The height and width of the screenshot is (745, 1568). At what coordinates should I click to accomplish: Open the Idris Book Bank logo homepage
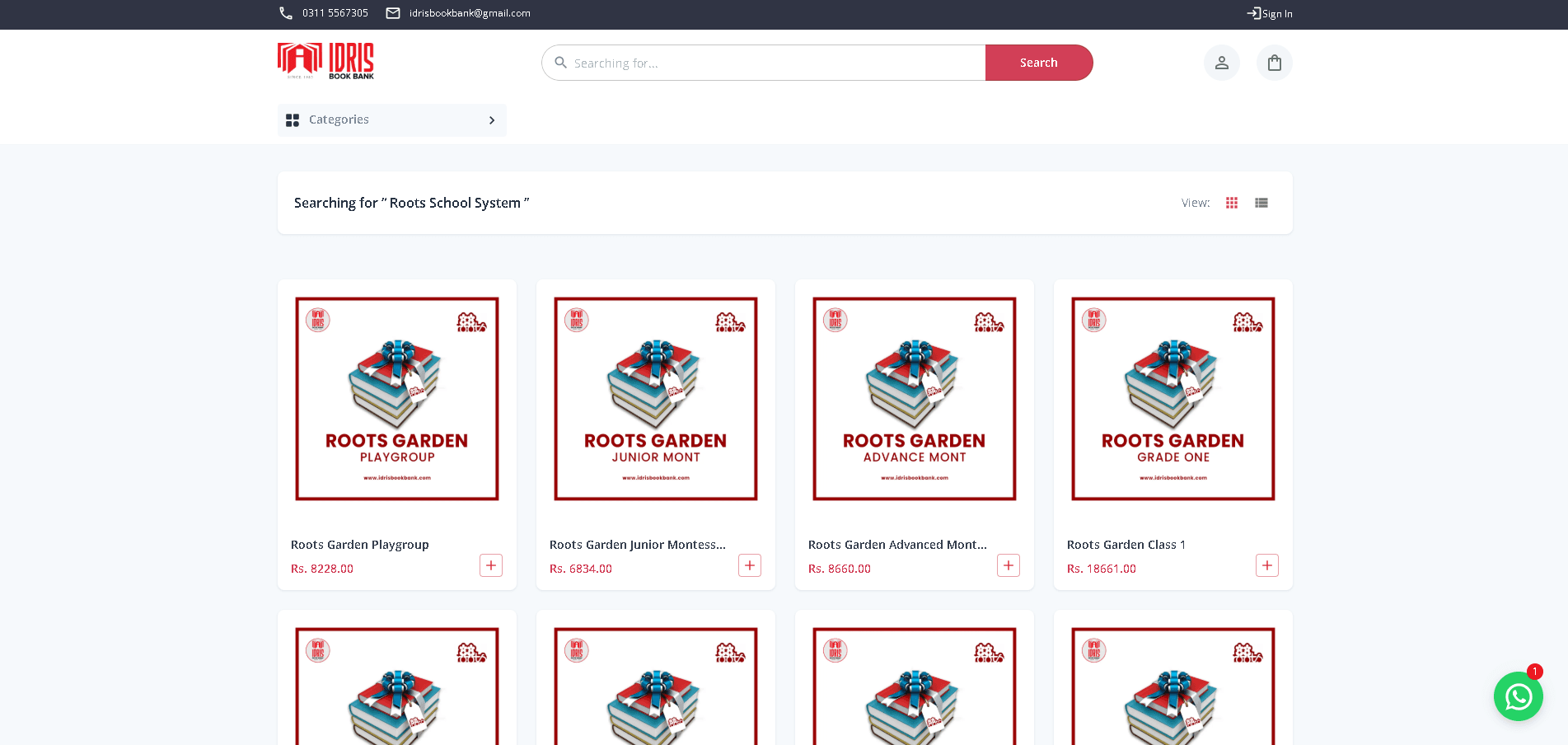click(x=326, y=61)
